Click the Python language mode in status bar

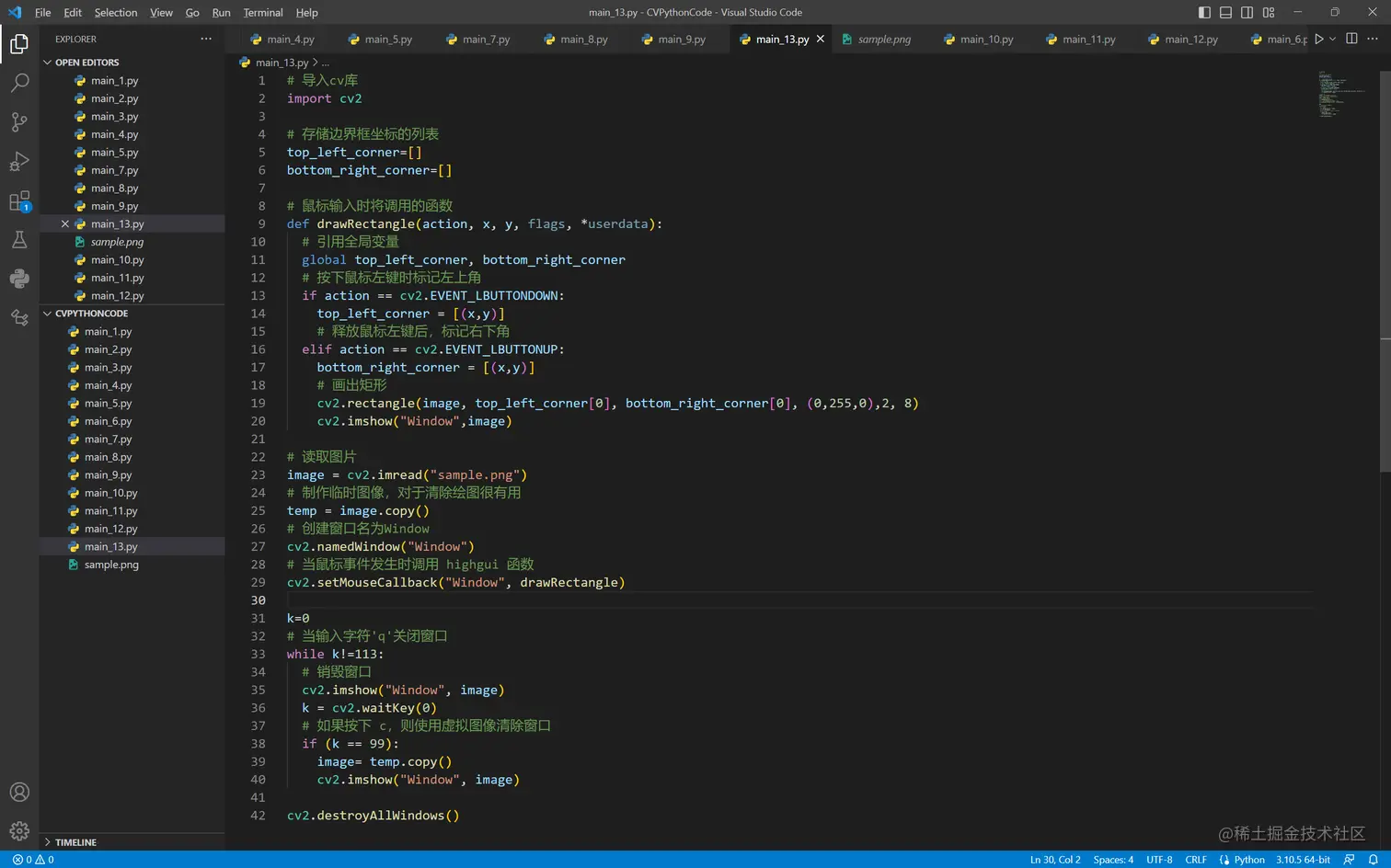click(1248, 860)
